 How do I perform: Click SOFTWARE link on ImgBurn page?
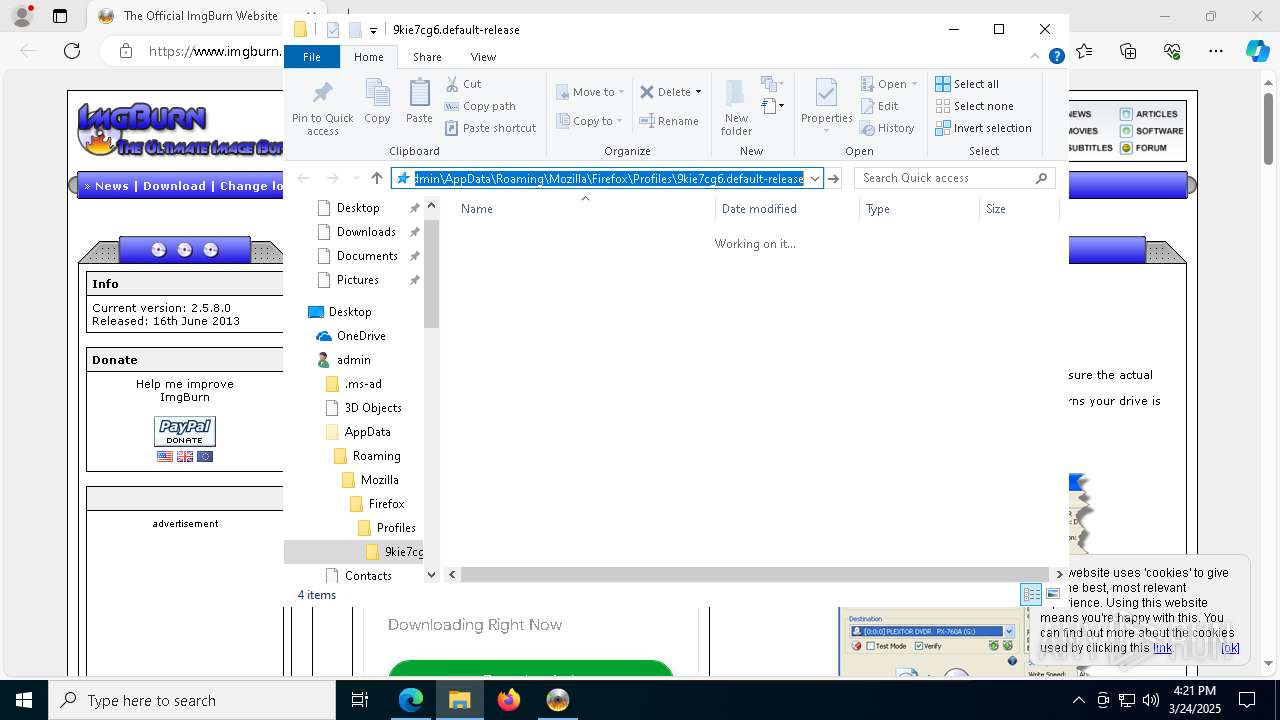(1152, 130)
